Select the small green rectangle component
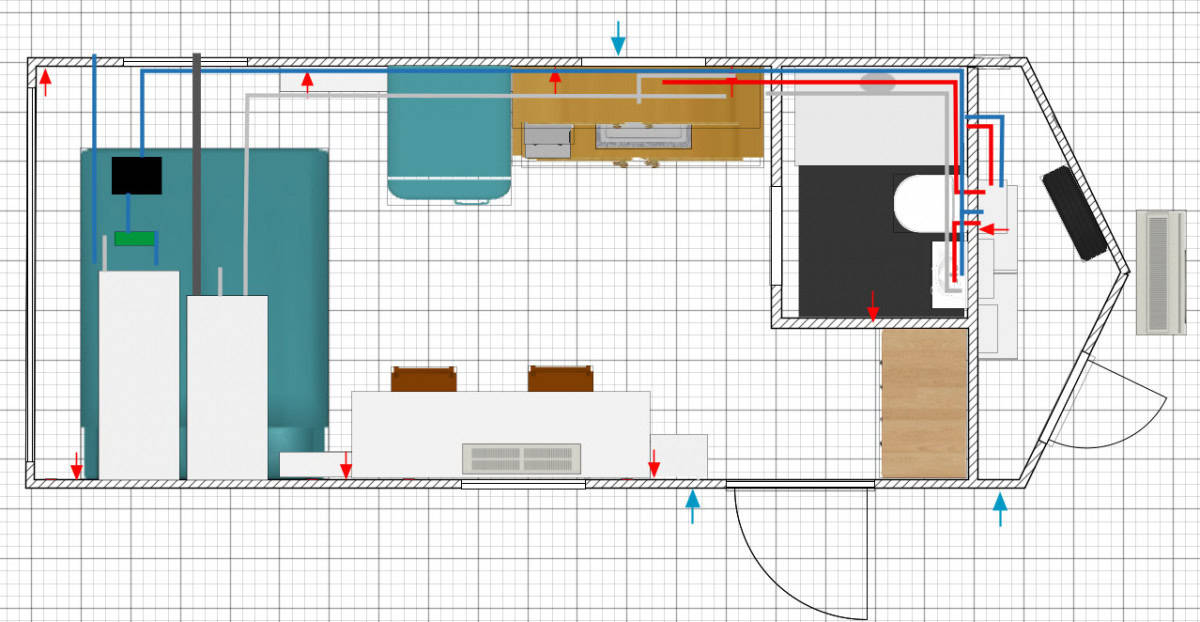This screenshot has width=1200, height=622. pos(135,238)
